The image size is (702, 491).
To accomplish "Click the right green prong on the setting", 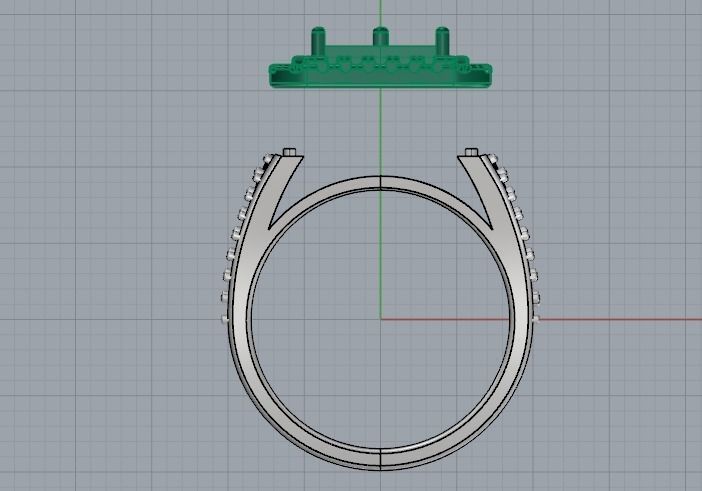I will pos(442,41).
